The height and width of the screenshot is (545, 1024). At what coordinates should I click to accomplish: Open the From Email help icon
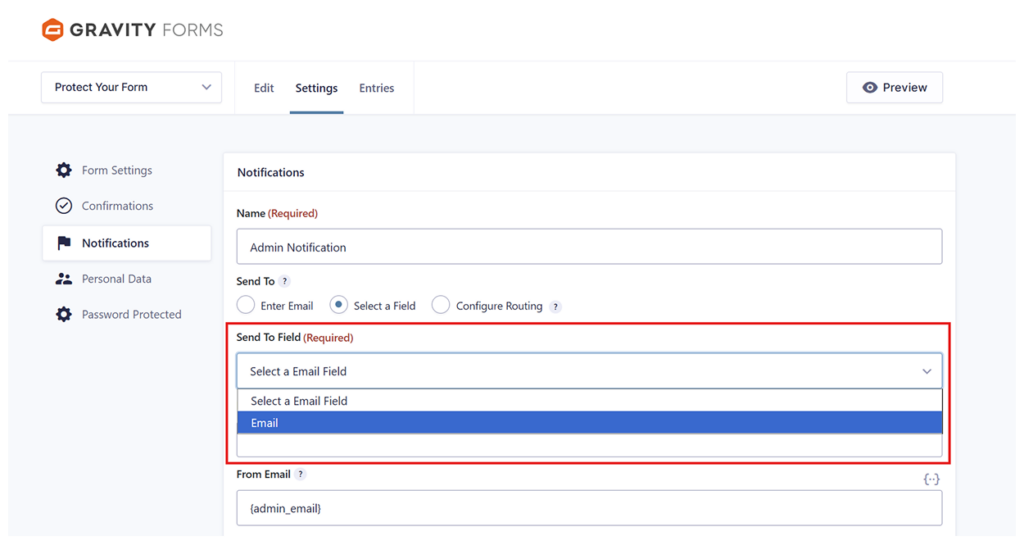point(300,475)
